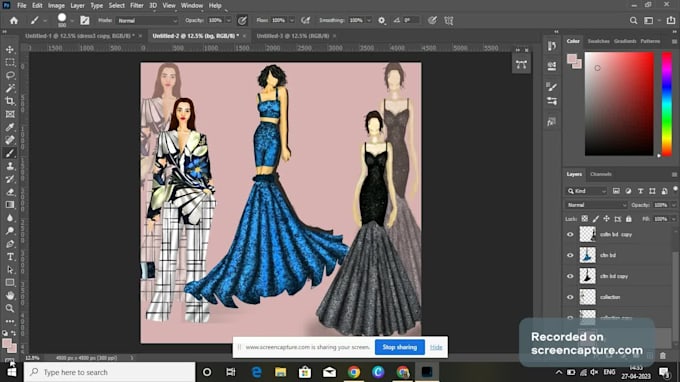Hide the blue 'cltn bd' layer

point(570,255)
